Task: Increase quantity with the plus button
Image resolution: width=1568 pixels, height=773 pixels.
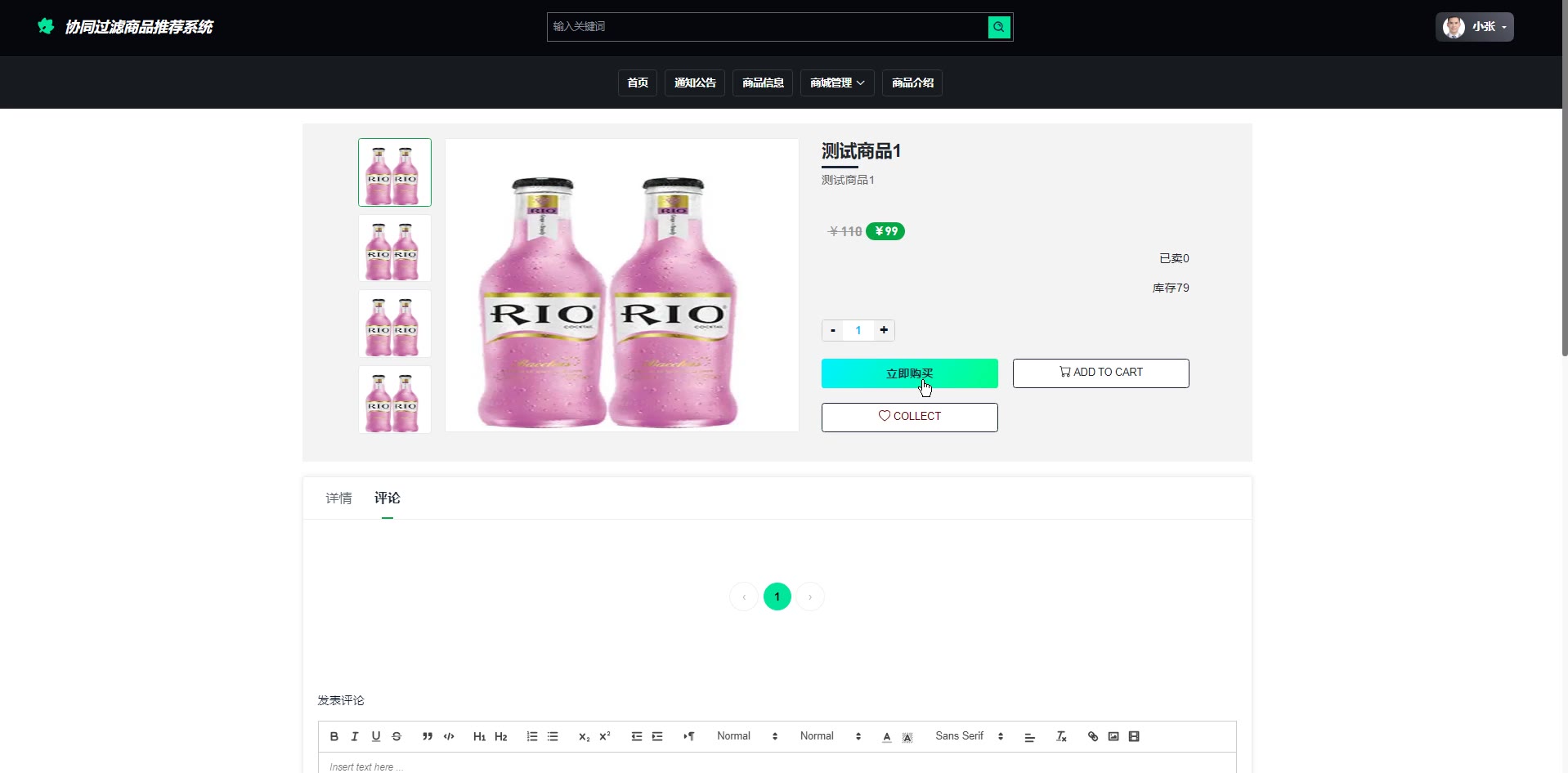Action: pyautogui.click(x=884, y=330)
